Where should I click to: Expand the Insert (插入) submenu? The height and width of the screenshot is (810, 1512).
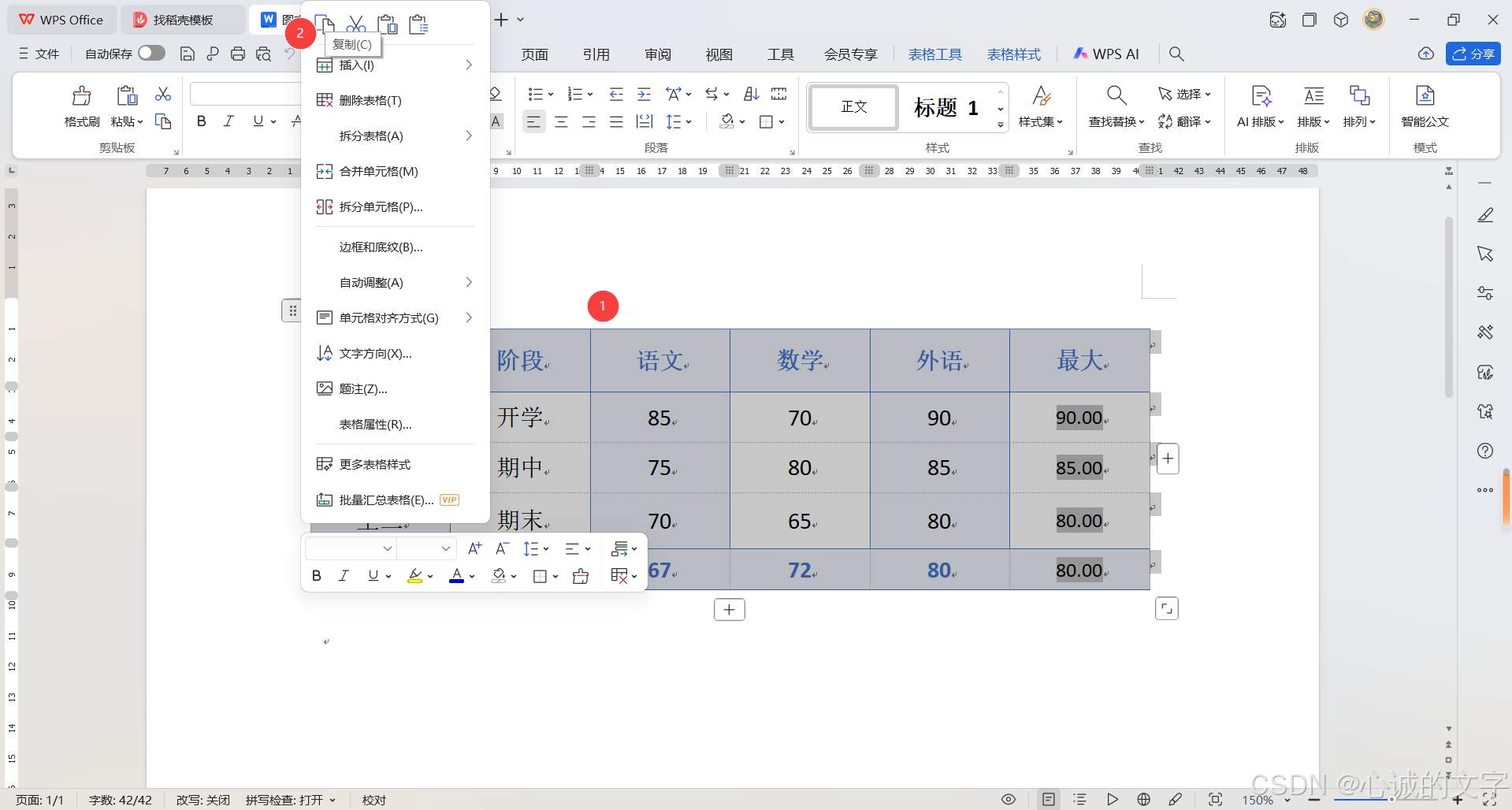396,65
